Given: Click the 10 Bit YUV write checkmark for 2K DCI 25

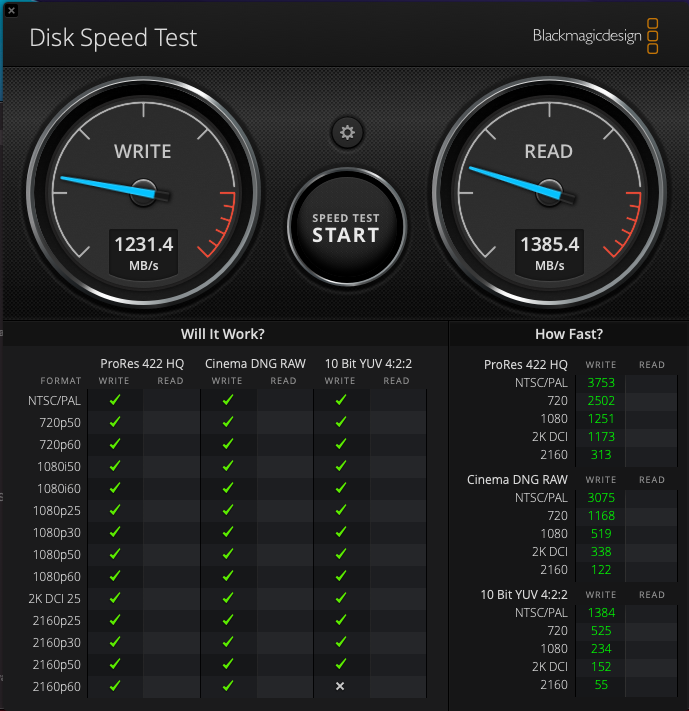Looking at the screenshot, I should click(x=341, y=598).
